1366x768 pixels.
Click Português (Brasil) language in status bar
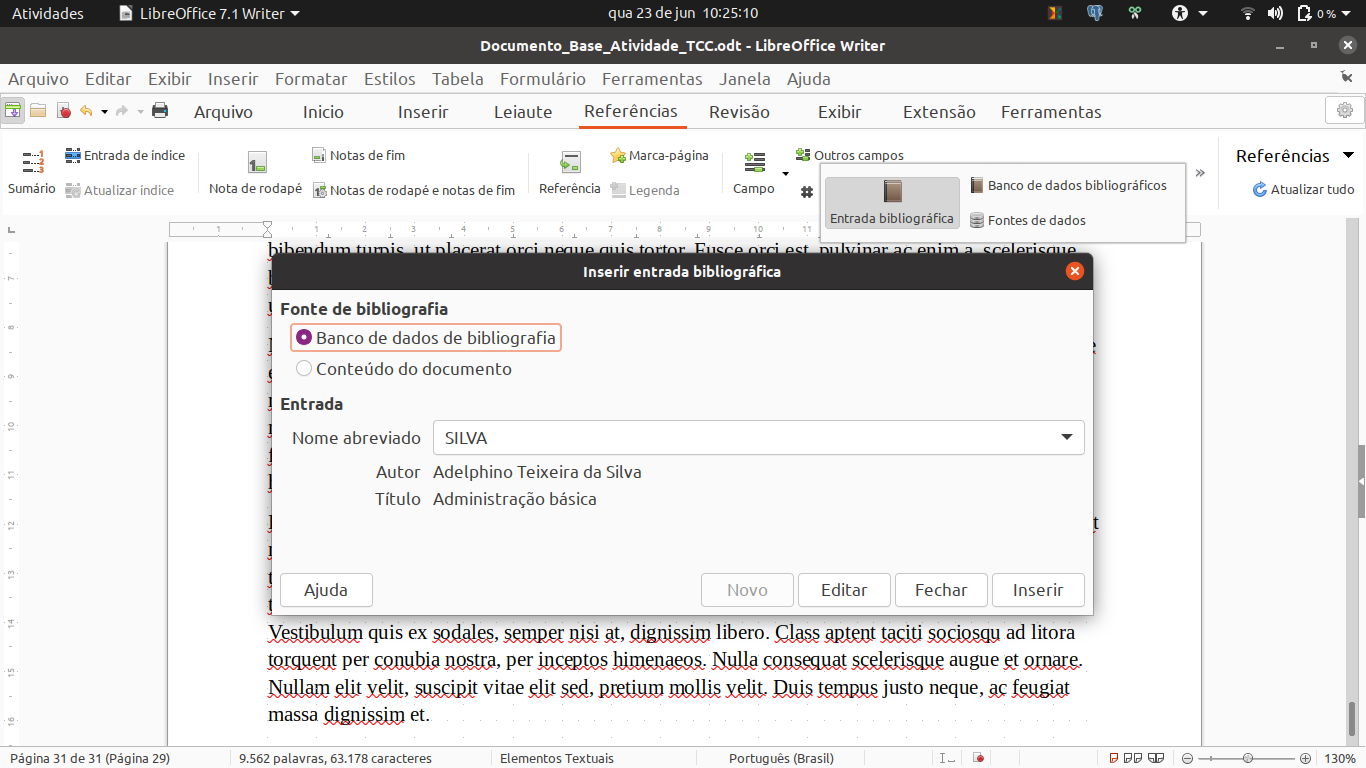[x=781, y=758]
